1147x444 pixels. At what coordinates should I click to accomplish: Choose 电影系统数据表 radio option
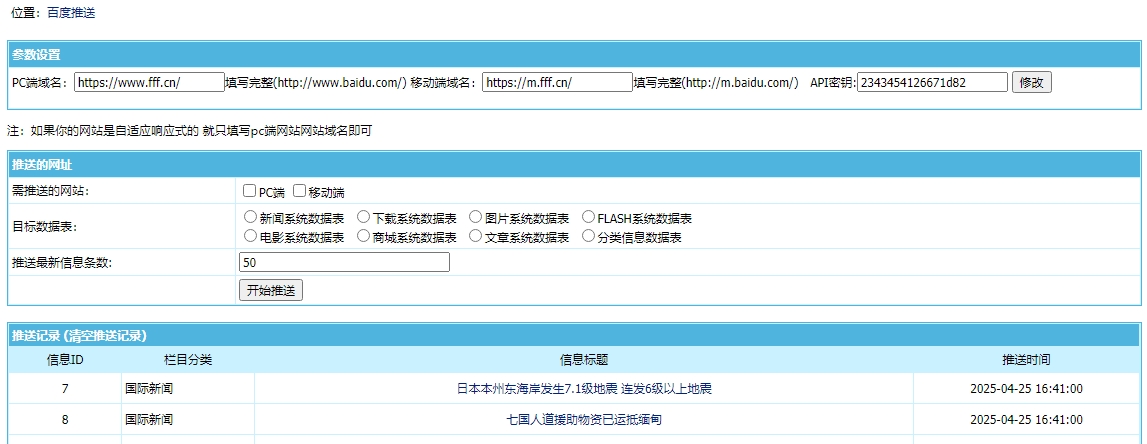coord(250,237)
